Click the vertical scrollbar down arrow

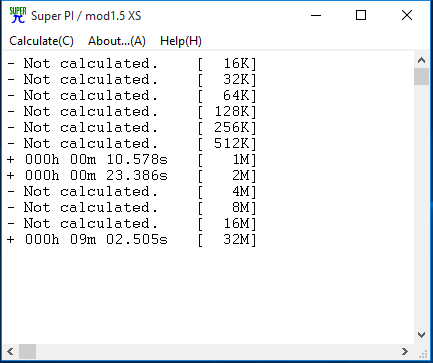pyautogui.click(x=421, y=335)
